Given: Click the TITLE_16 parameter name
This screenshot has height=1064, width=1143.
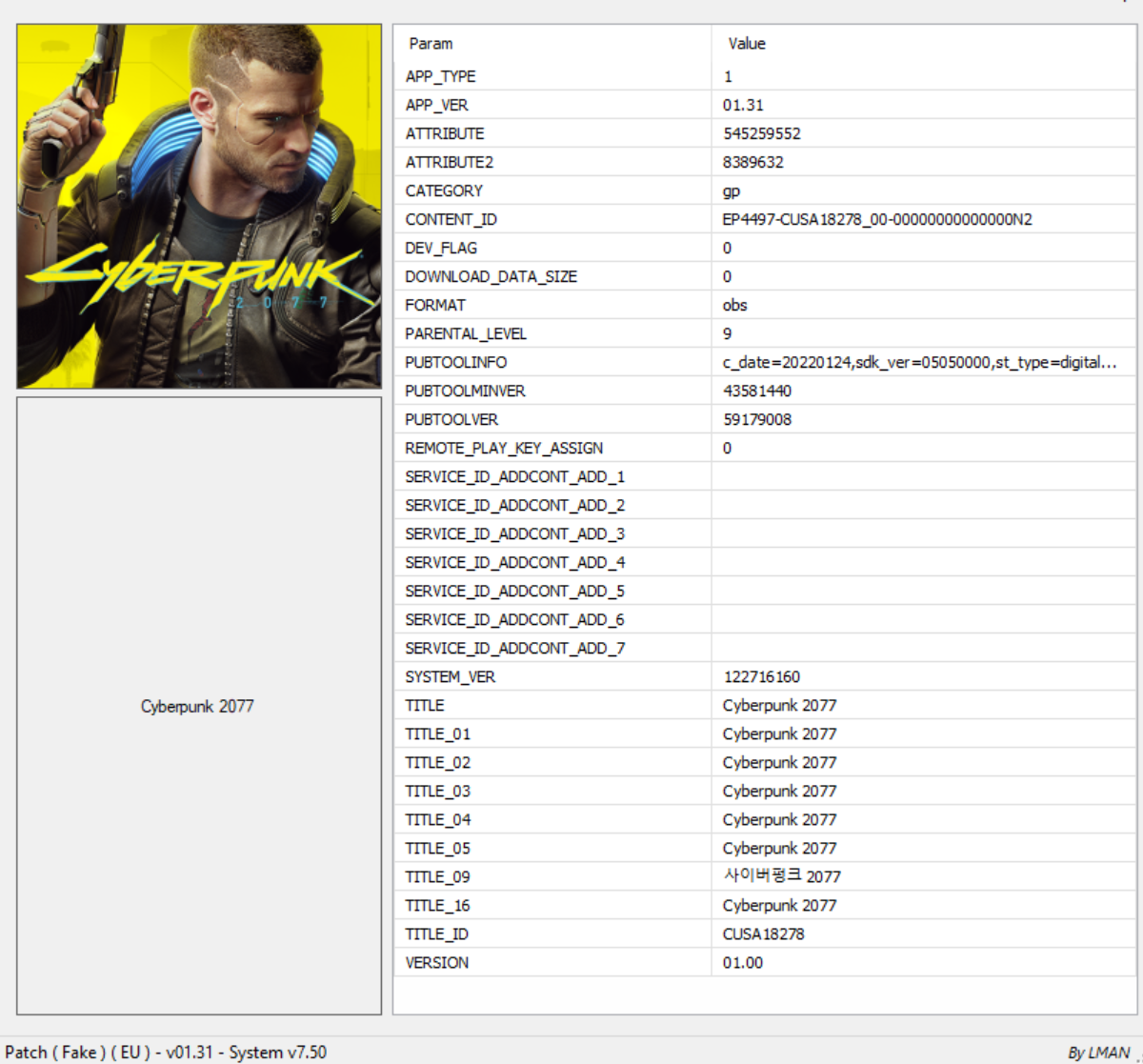Looking at the screenshot, I should [x=438, y=905].
